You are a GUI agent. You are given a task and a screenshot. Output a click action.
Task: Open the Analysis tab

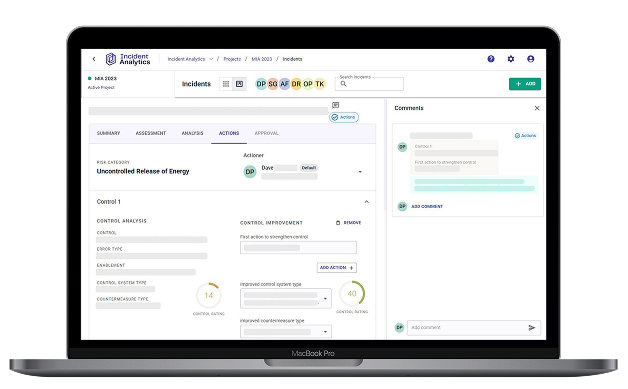click(192, 133)
